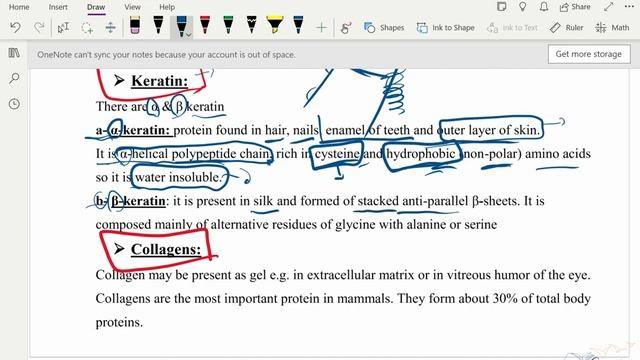Click the bold β-keratin label
The image size is (640, 360).
point(138,201)
